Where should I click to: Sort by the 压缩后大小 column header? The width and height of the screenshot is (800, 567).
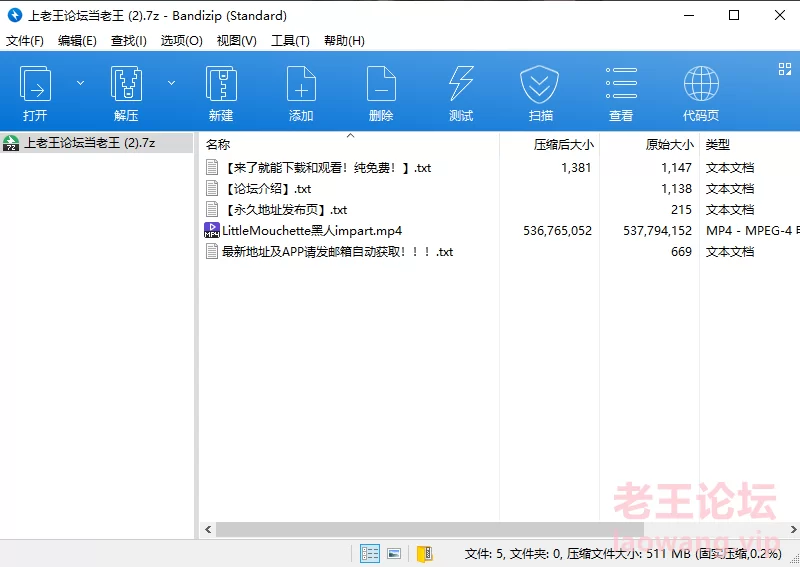[563, 145]
